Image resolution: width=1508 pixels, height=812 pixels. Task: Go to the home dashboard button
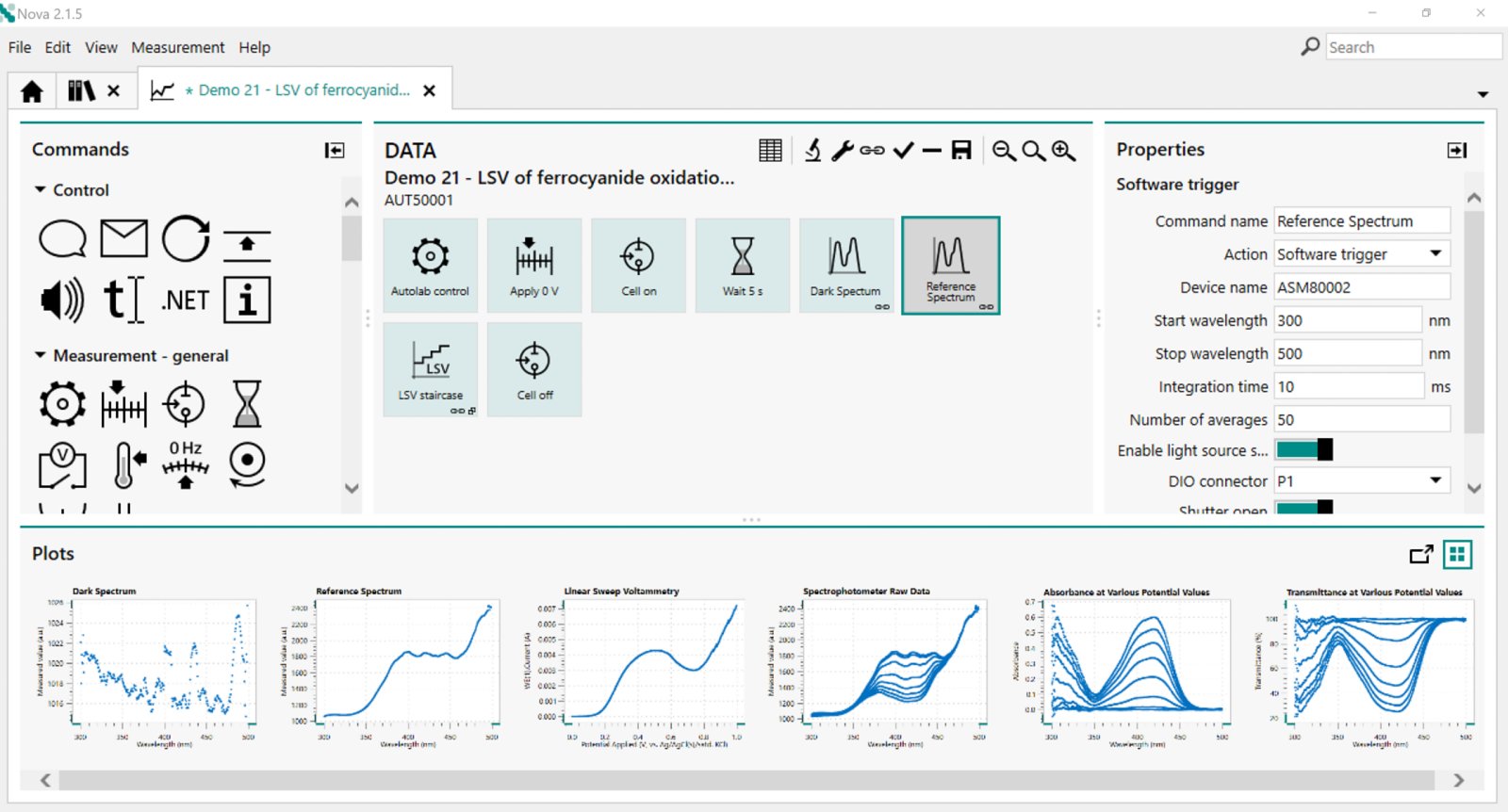[x=32, y=91]
